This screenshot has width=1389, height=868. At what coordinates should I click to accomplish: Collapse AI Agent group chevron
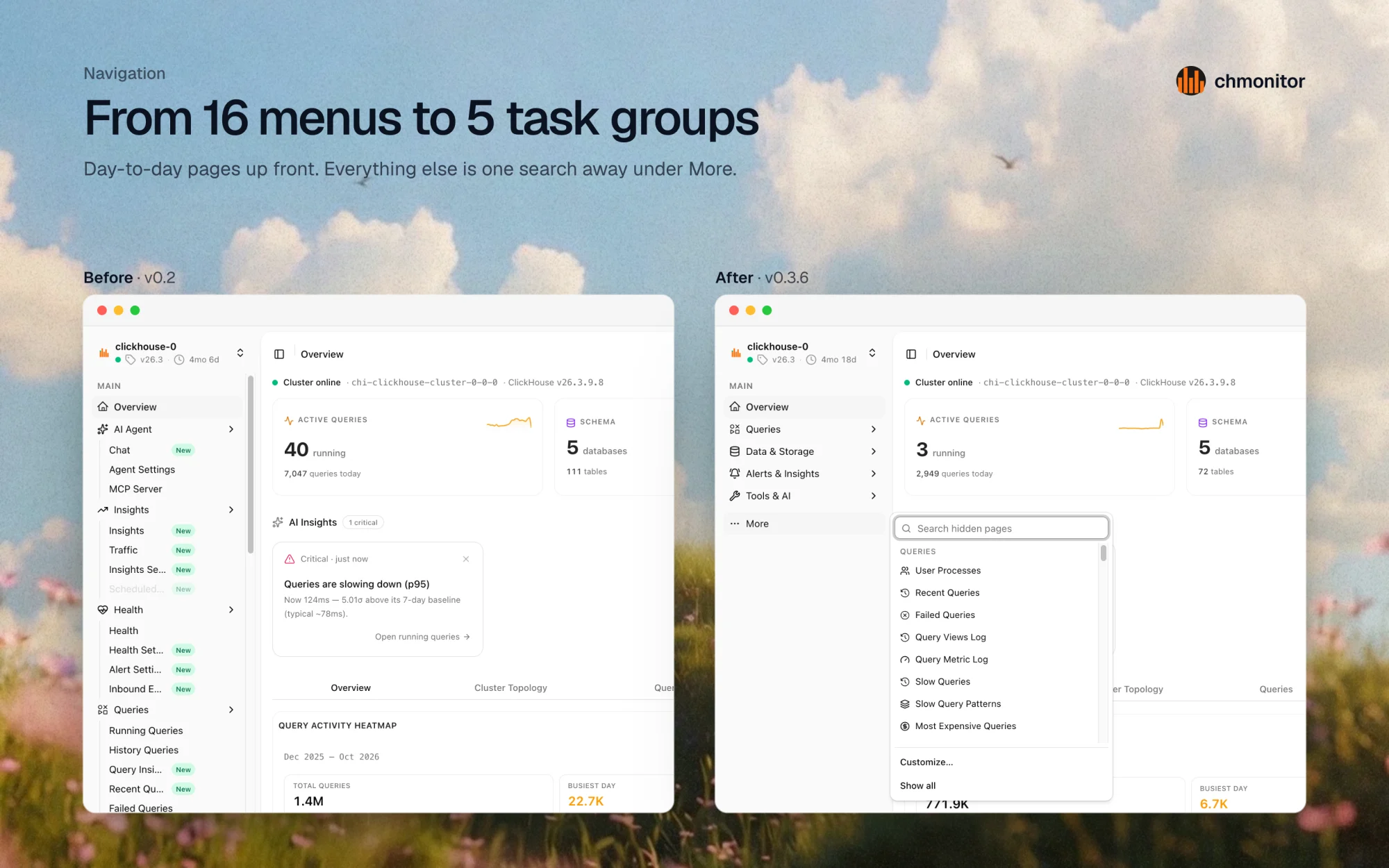point(231,429)
